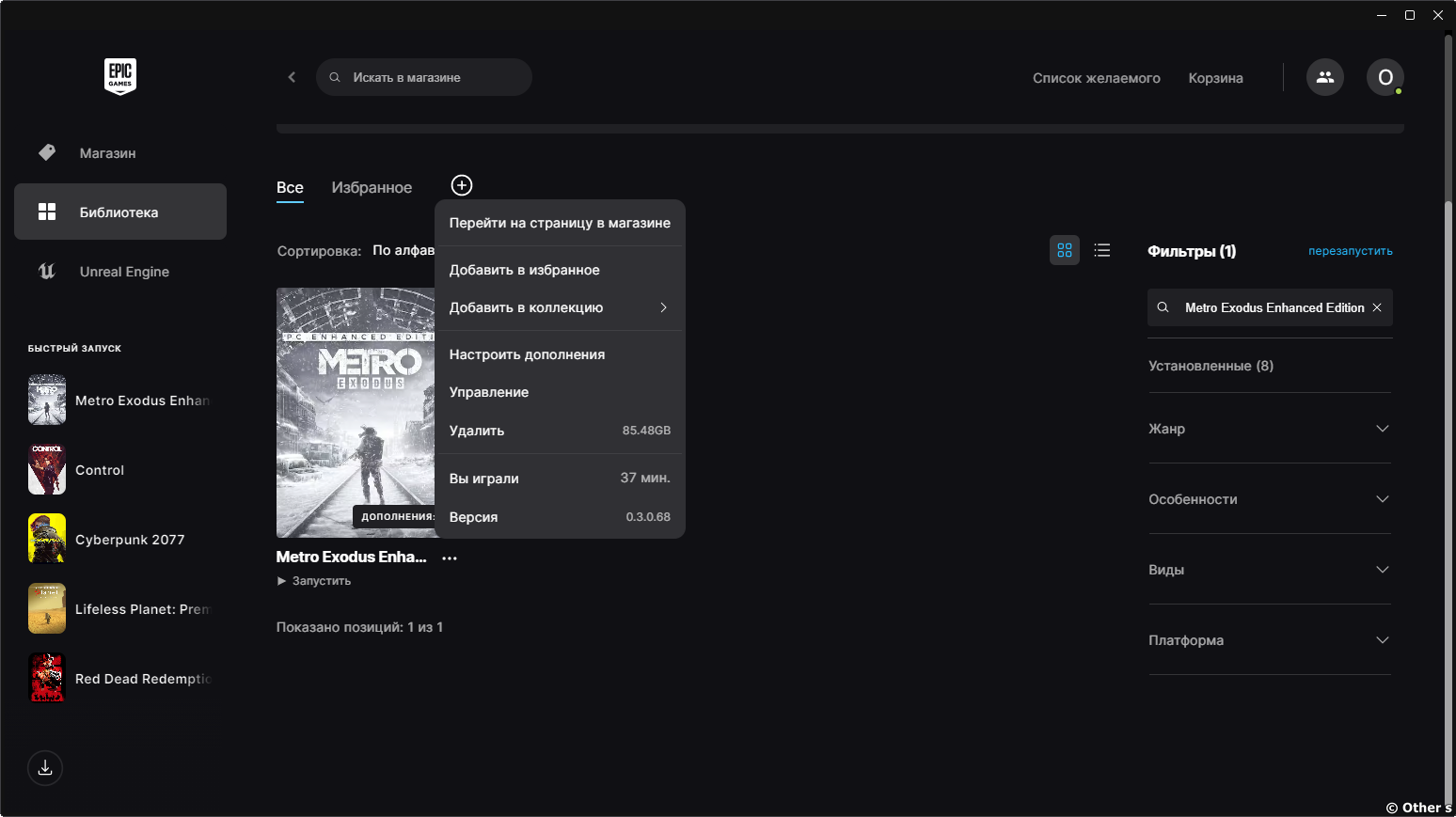
Task: Click the search icon in filters field
Action: [x=1163, y=307]
